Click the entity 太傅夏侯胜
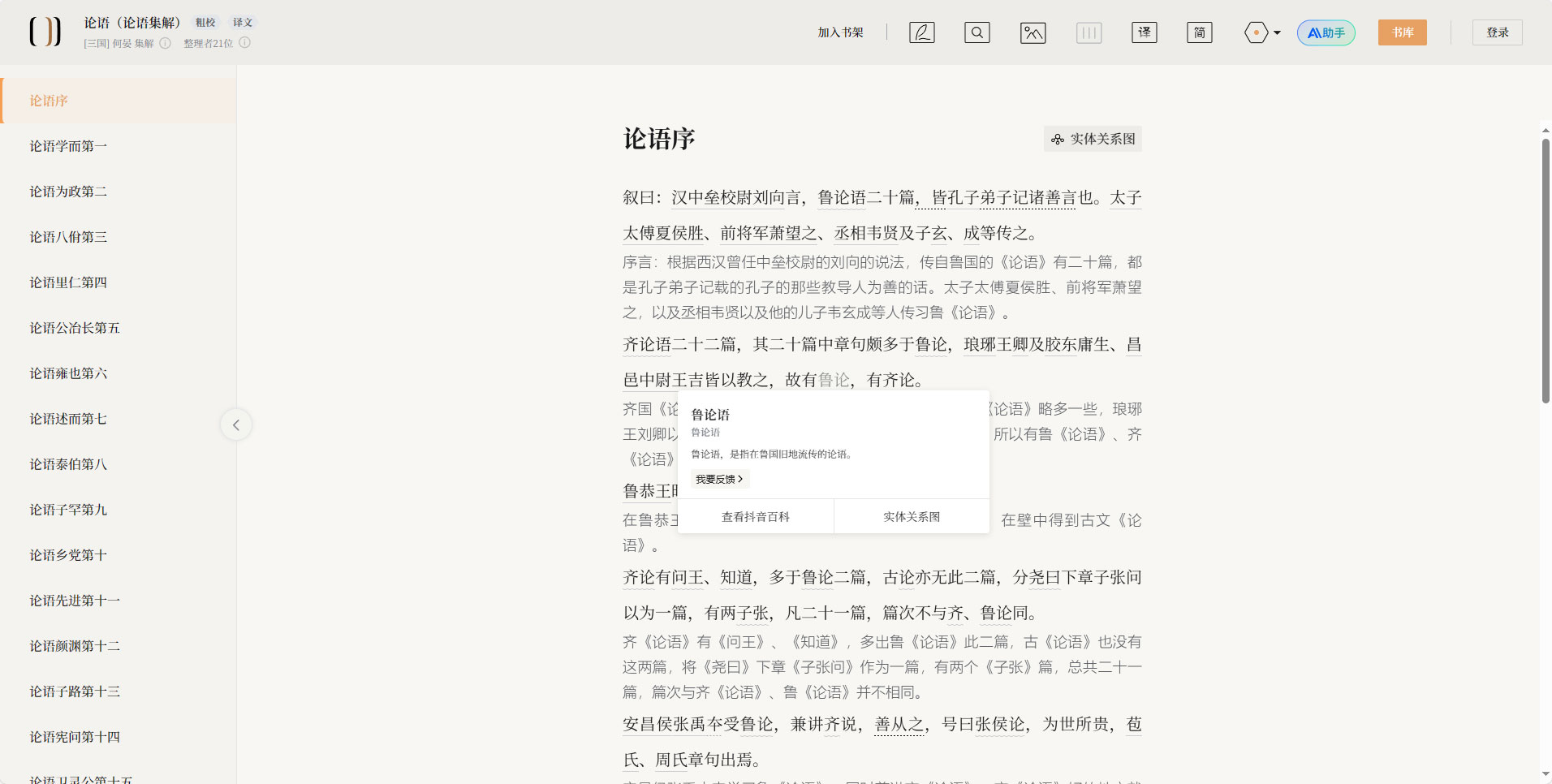 tap(663, 233)
